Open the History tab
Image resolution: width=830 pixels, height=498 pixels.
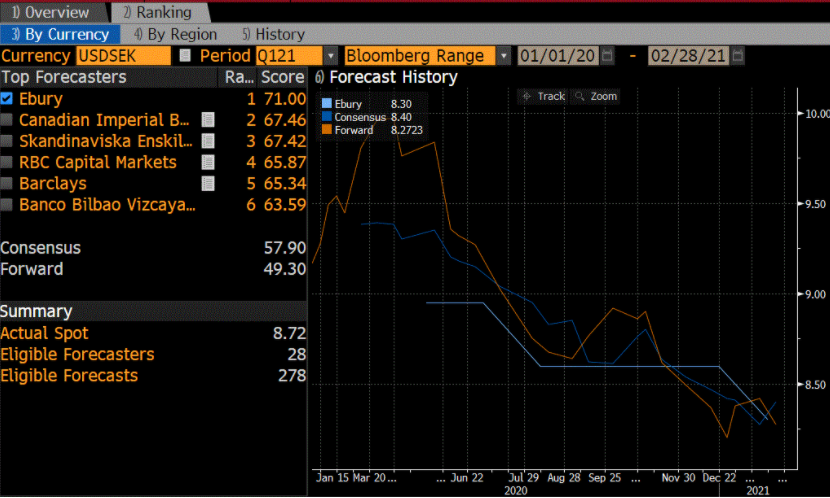(274, 34)
